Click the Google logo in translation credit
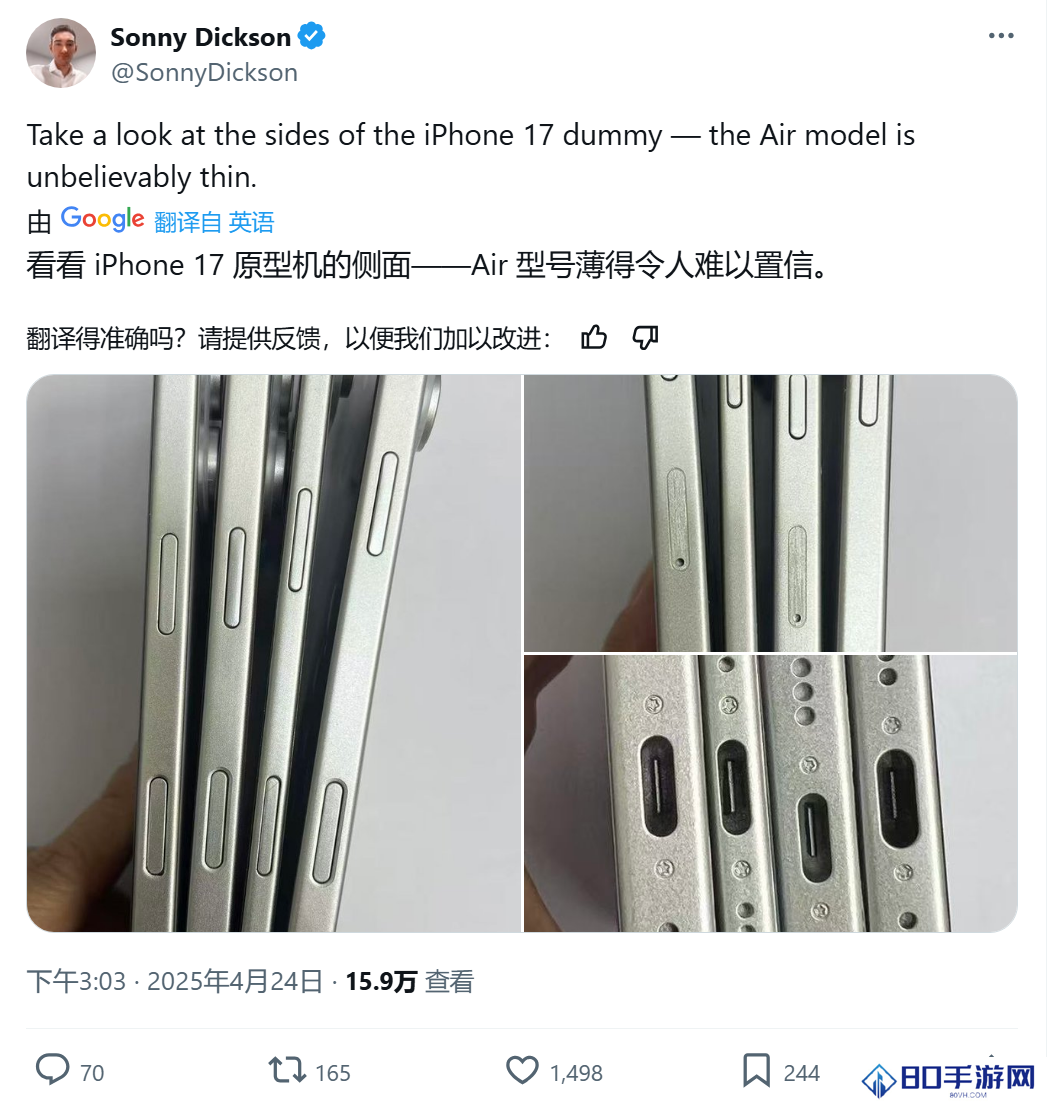This screenshot has width=1048, height=1107. tap(102, 220)
